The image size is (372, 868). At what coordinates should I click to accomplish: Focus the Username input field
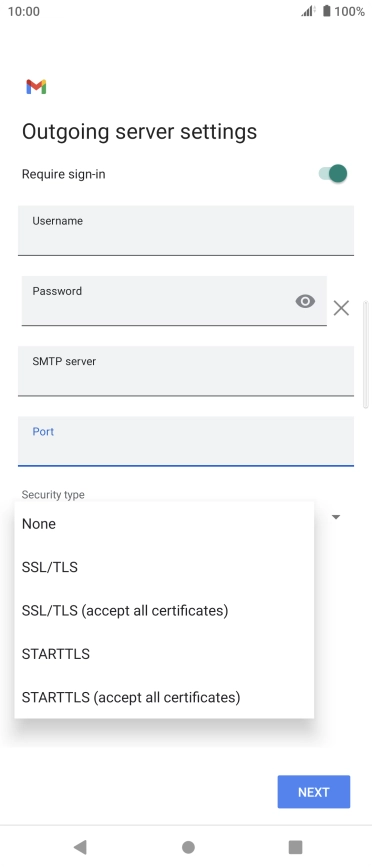tap(186, 231)
